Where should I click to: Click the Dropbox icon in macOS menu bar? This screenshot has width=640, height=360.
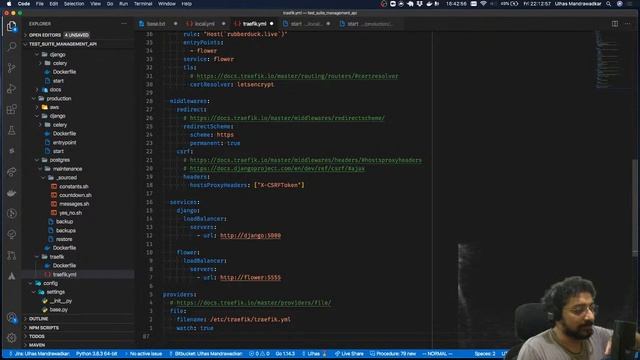419,4
